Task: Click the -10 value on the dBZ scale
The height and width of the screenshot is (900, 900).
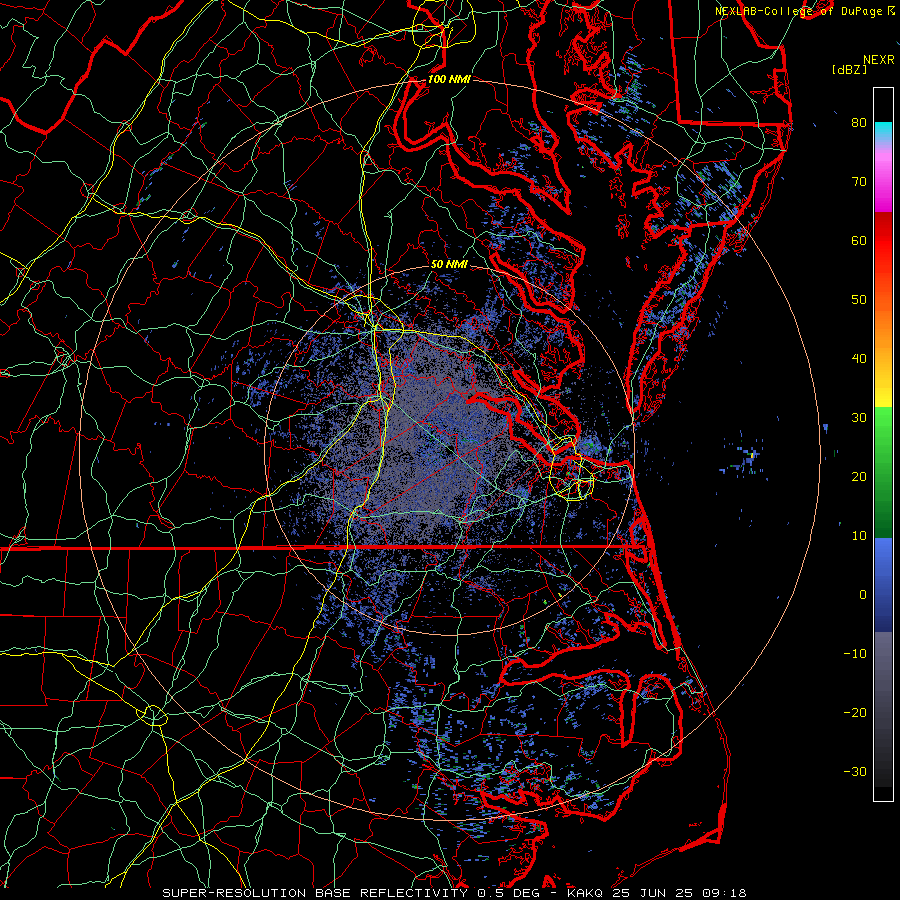Action: (855, 654)
